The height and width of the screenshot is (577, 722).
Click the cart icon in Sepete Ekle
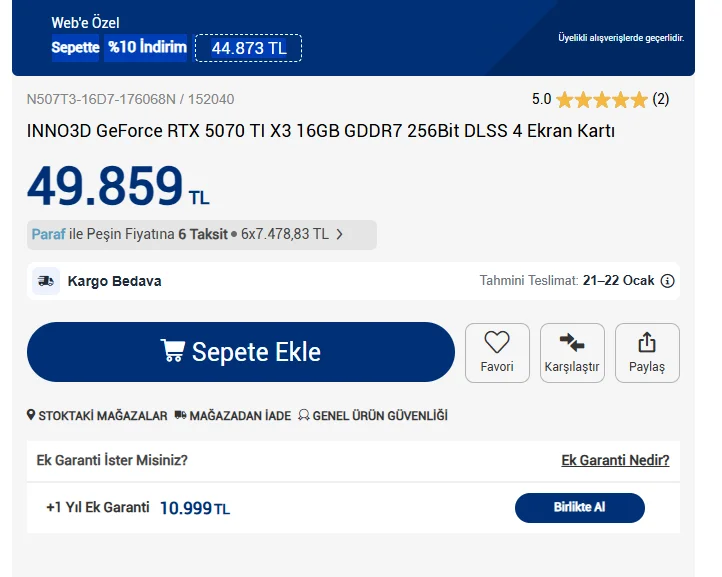173,351
